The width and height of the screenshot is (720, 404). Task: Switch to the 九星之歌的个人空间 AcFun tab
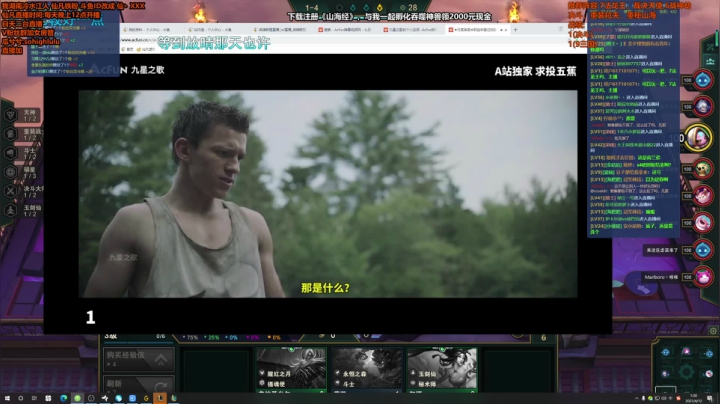click(x=412, y=30)
